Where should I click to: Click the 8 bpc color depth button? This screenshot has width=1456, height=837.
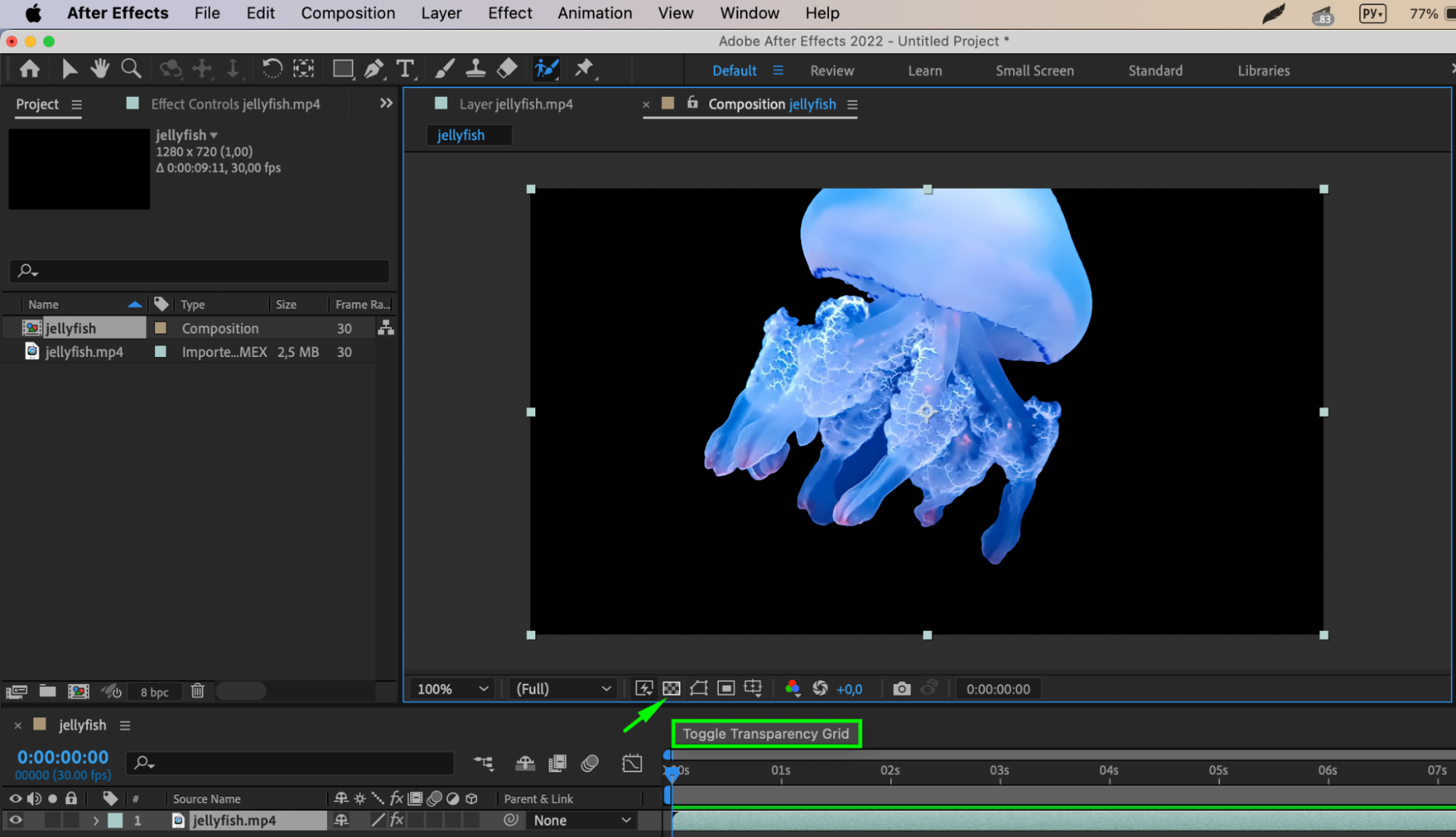[x=154, y=692]
